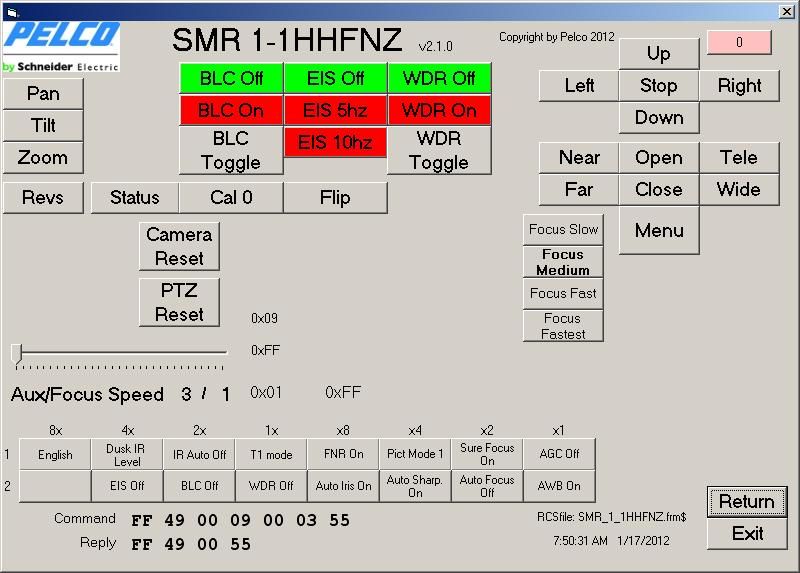
Task: Click the Auto Focus Off cell
Action: [x=487, y=486]
